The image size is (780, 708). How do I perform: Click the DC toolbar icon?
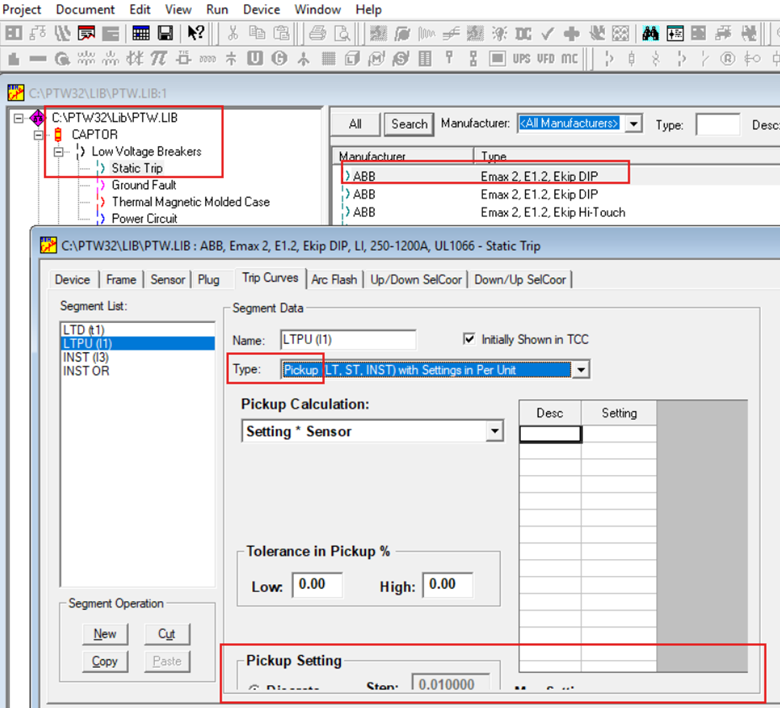tap(523, 33)
